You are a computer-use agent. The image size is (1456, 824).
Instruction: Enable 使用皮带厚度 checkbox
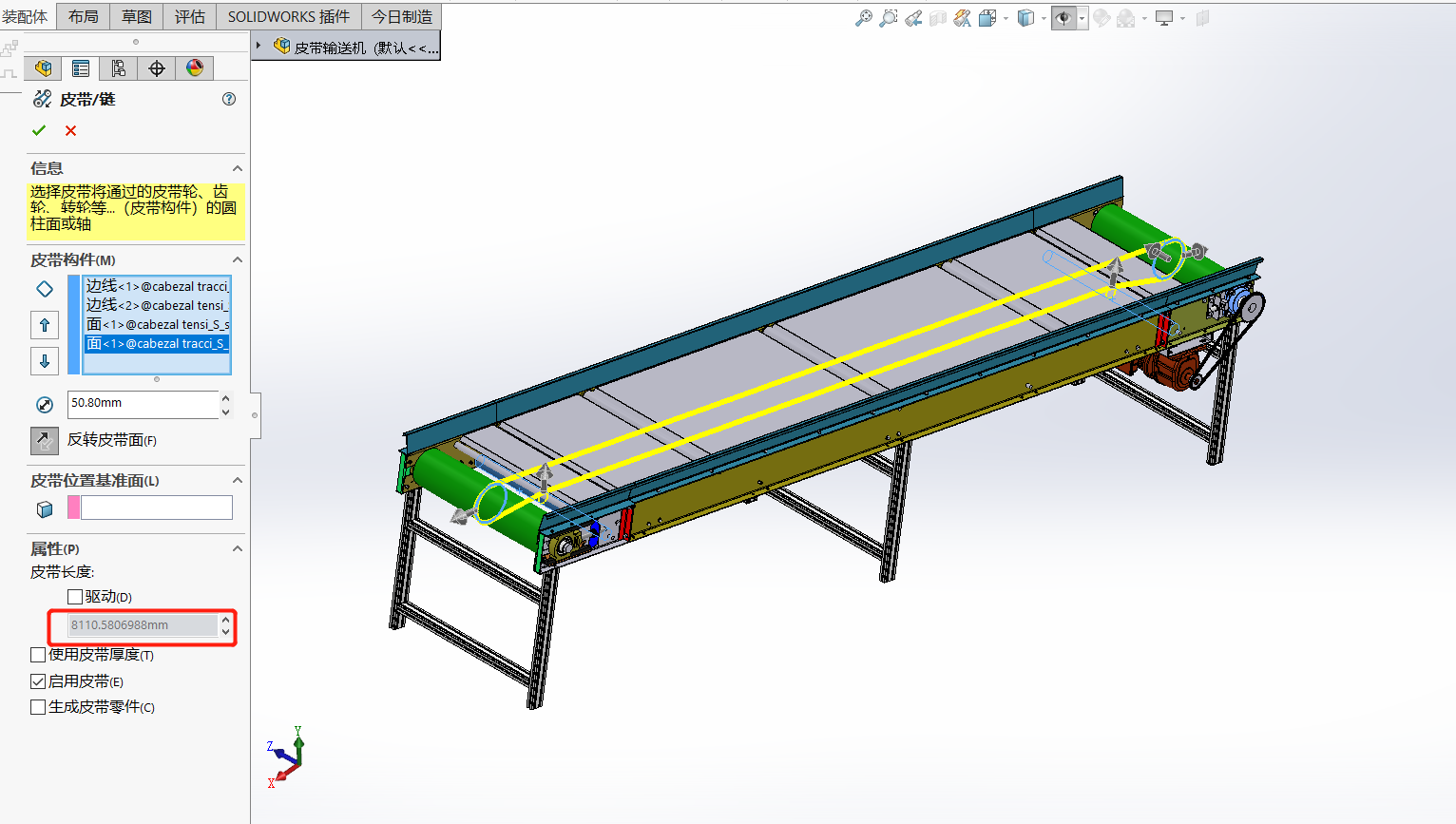(x=38, y=655)
